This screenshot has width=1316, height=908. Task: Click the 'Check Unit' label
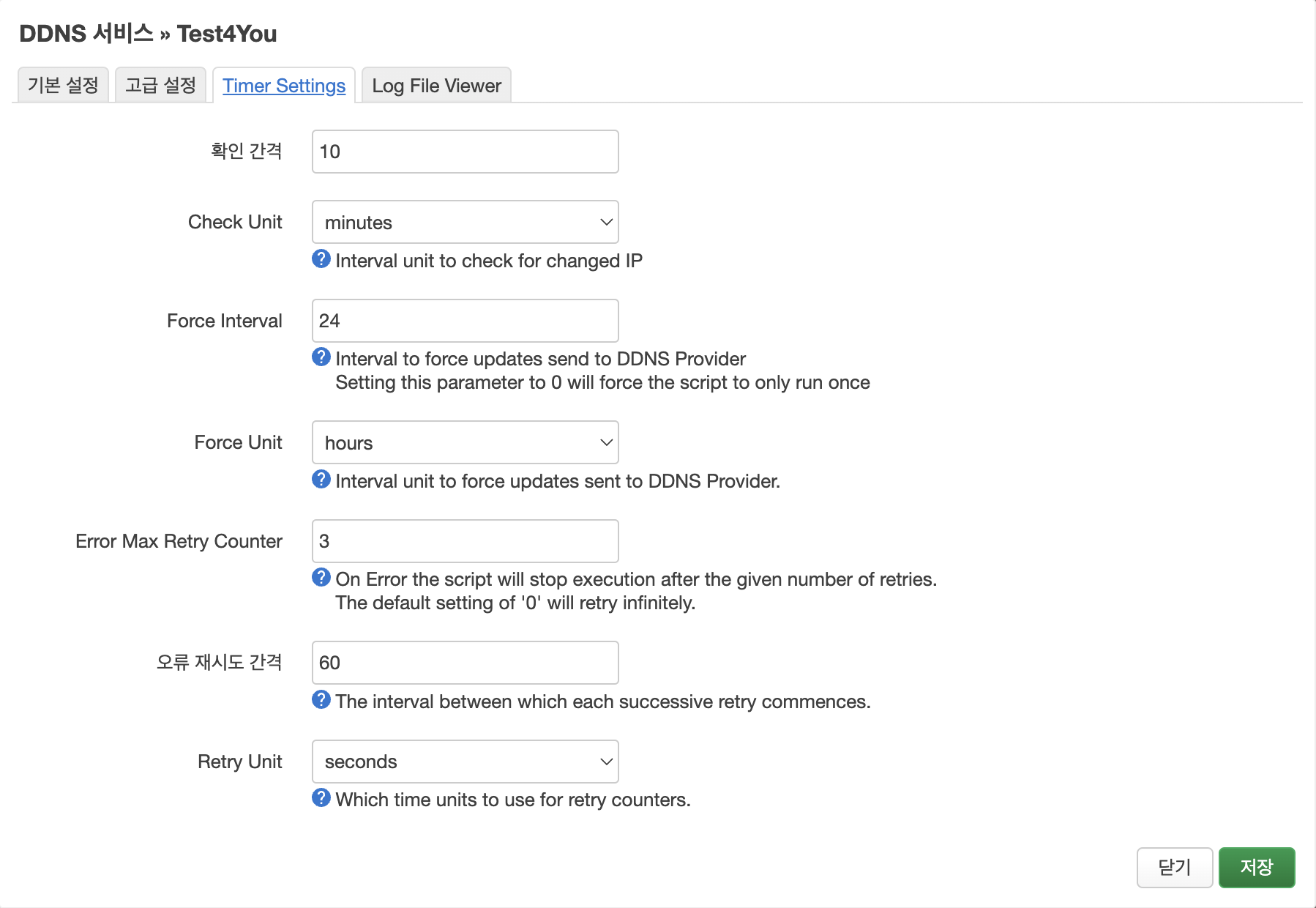coord(235,222)
